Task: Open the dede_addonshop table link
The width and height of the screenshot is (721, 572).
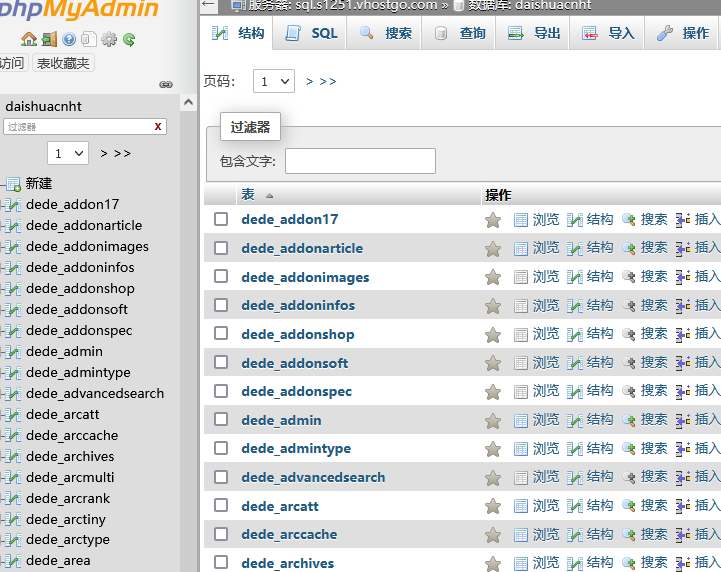Action: coord(298,334)
